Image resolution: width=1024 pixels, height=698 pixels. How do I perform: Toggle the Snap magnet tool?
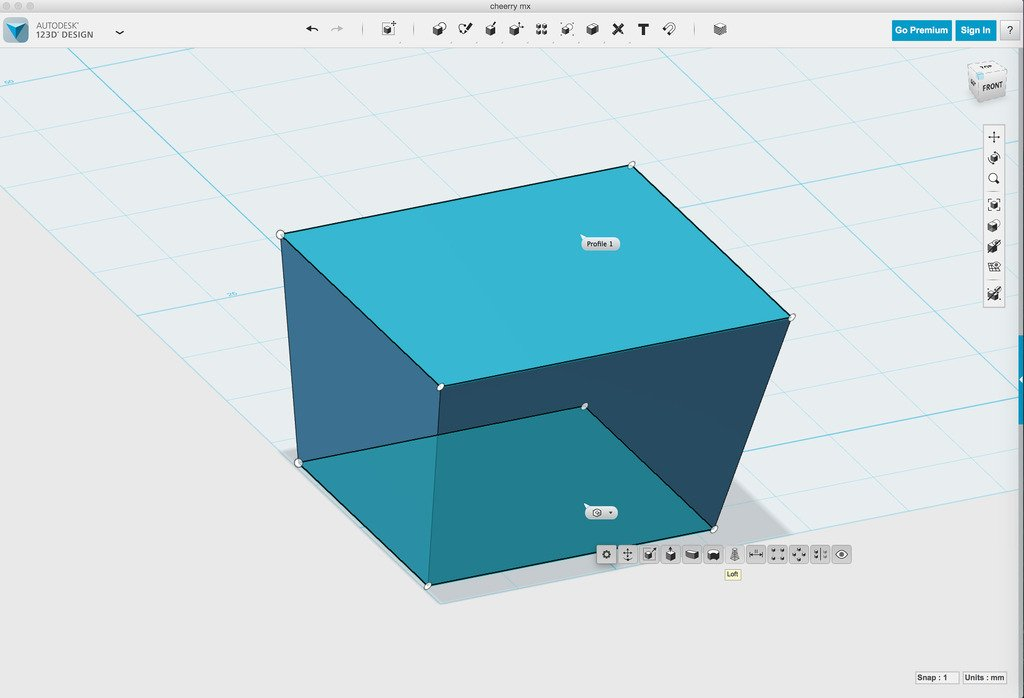669,29
